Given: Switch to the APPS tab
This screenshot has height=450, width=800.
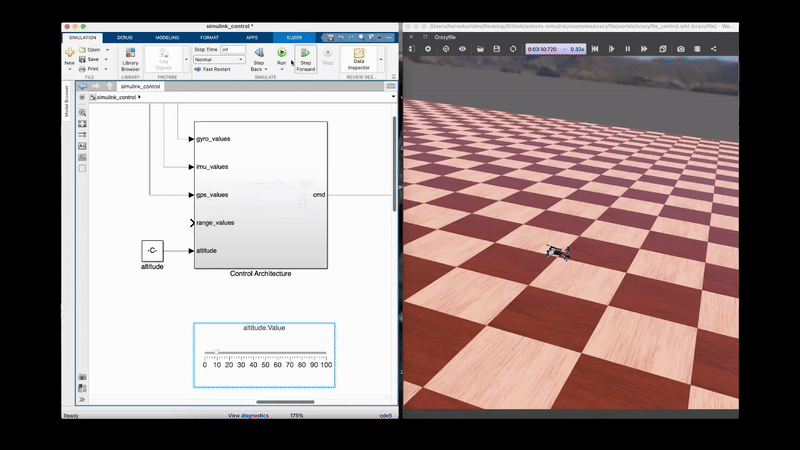Looking at the screenshot, I should (x=252, y=37).
